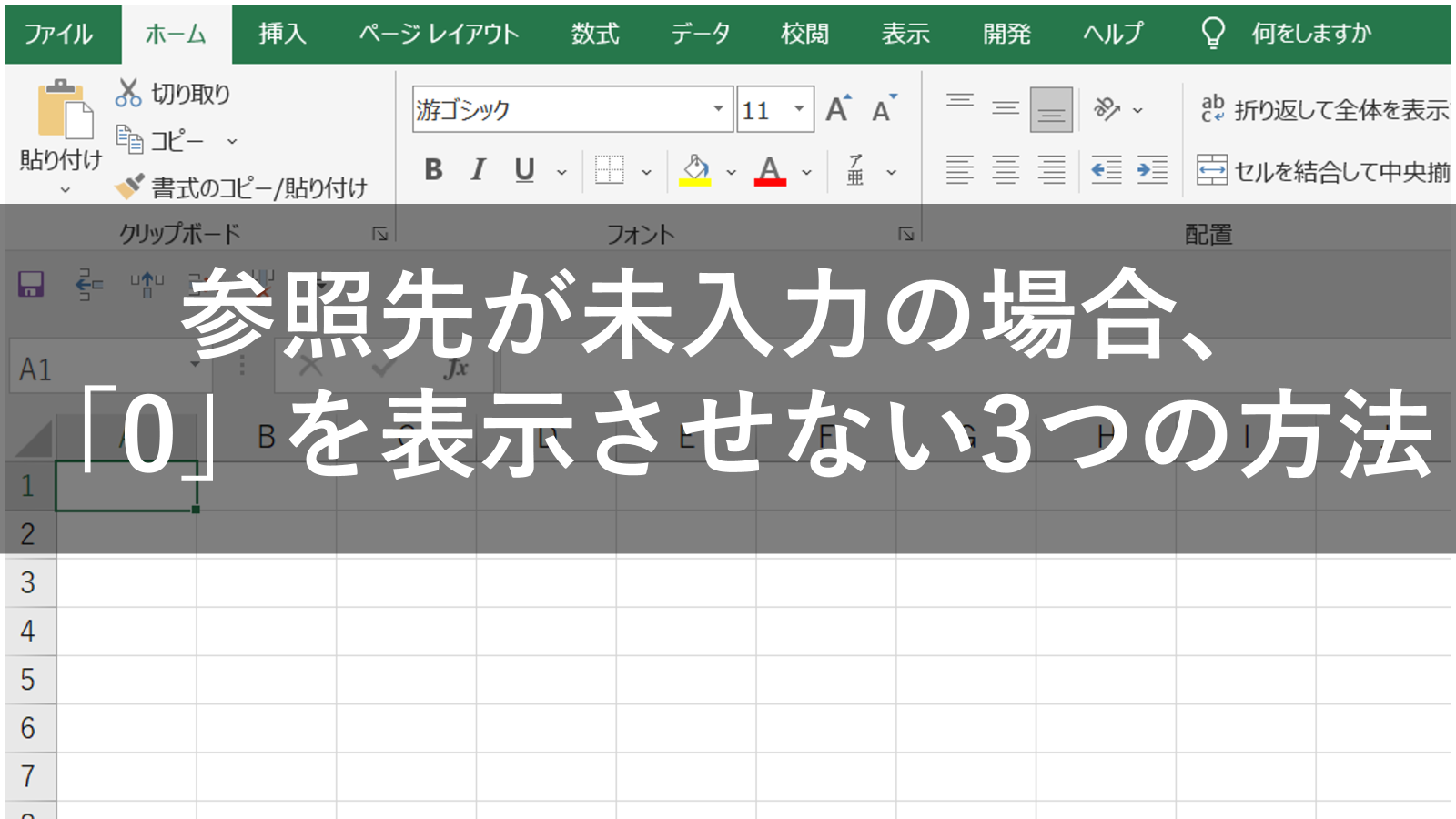The width and height of the screenshot is (1456, 819).
Task: Switch to the ヘルプ (Help) tab
Action: (1113, 34)
